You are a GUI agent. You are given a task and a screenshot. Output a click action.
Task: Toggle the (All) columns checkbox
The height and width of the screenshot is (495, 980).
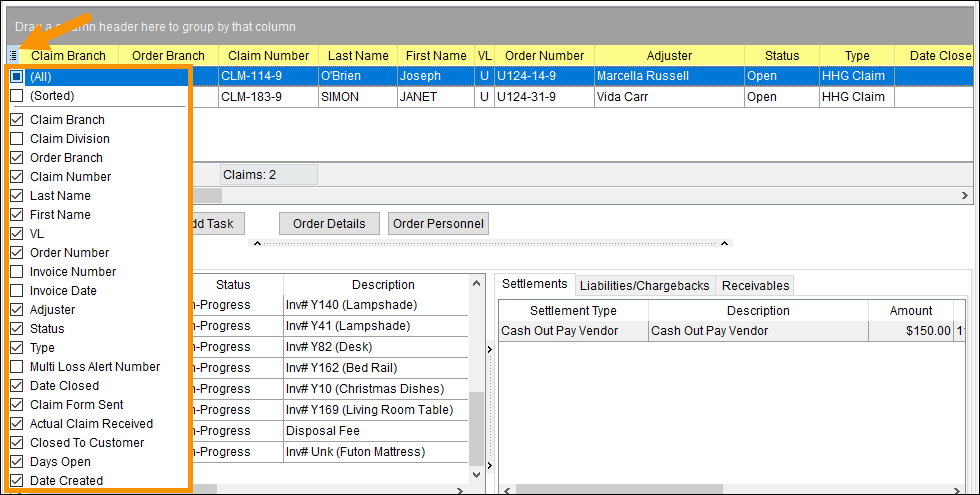click(x=17, y=77)
